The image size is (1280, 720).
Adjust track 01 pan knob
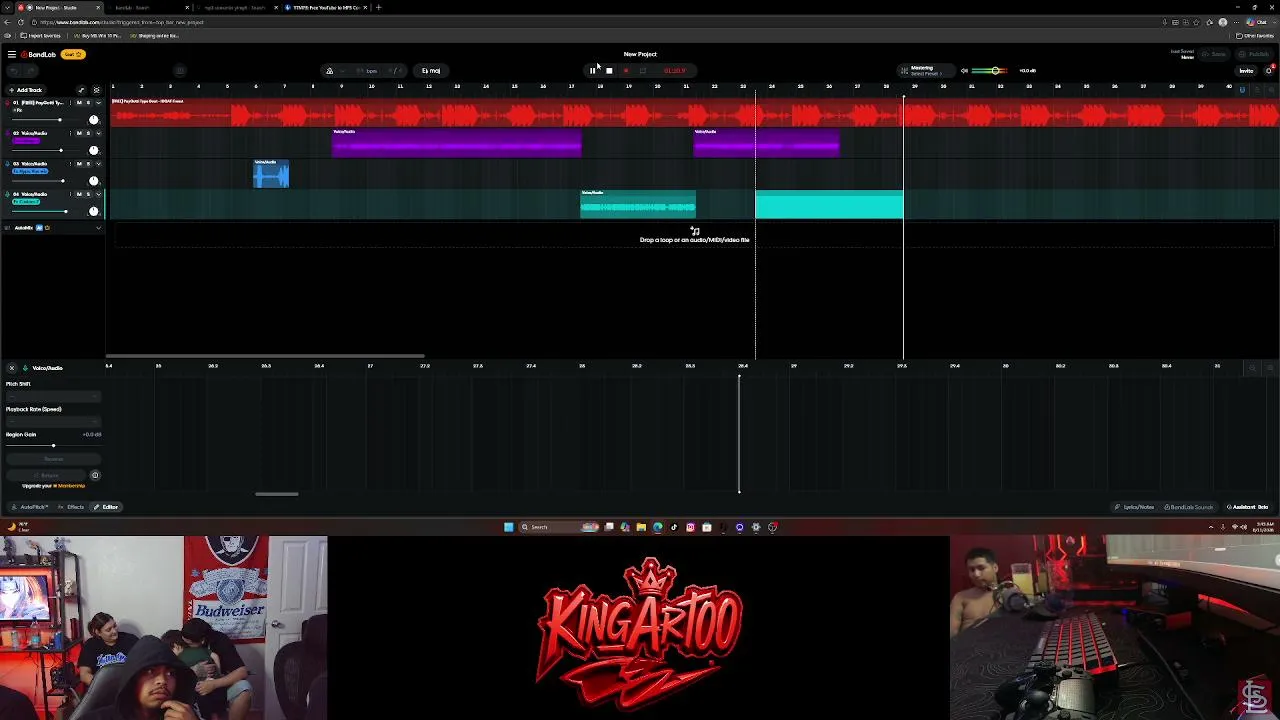pyautogui.click(x=94, y=120)
